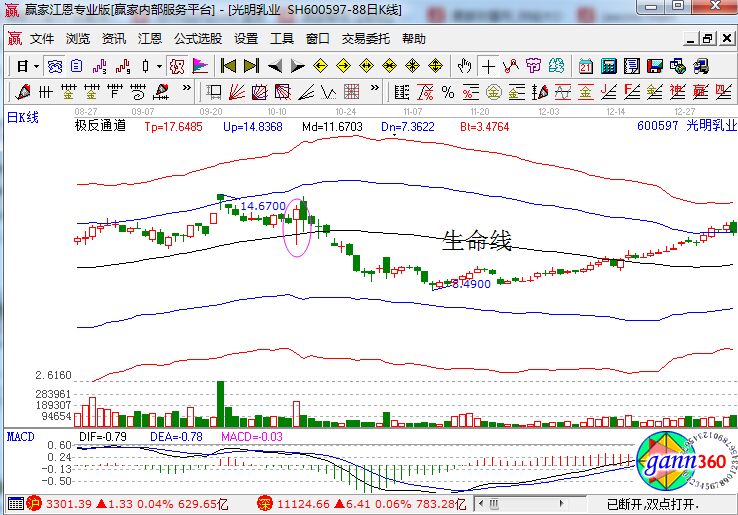Open the 交易委托 menu
The width and height of the screenshot is (738, 515).
coord(366,39)
